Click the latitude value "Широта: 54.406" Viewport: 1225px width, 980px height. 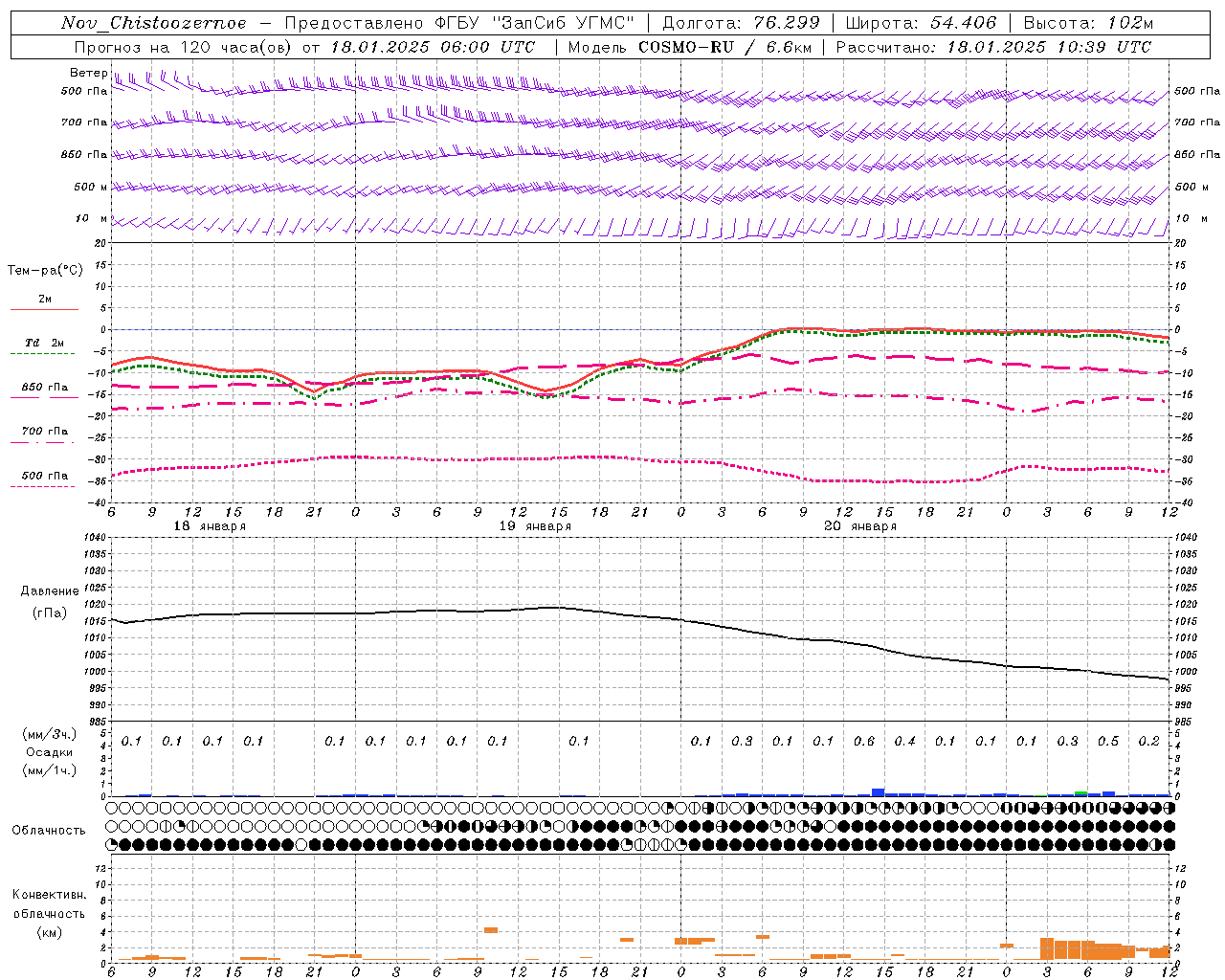921,23
